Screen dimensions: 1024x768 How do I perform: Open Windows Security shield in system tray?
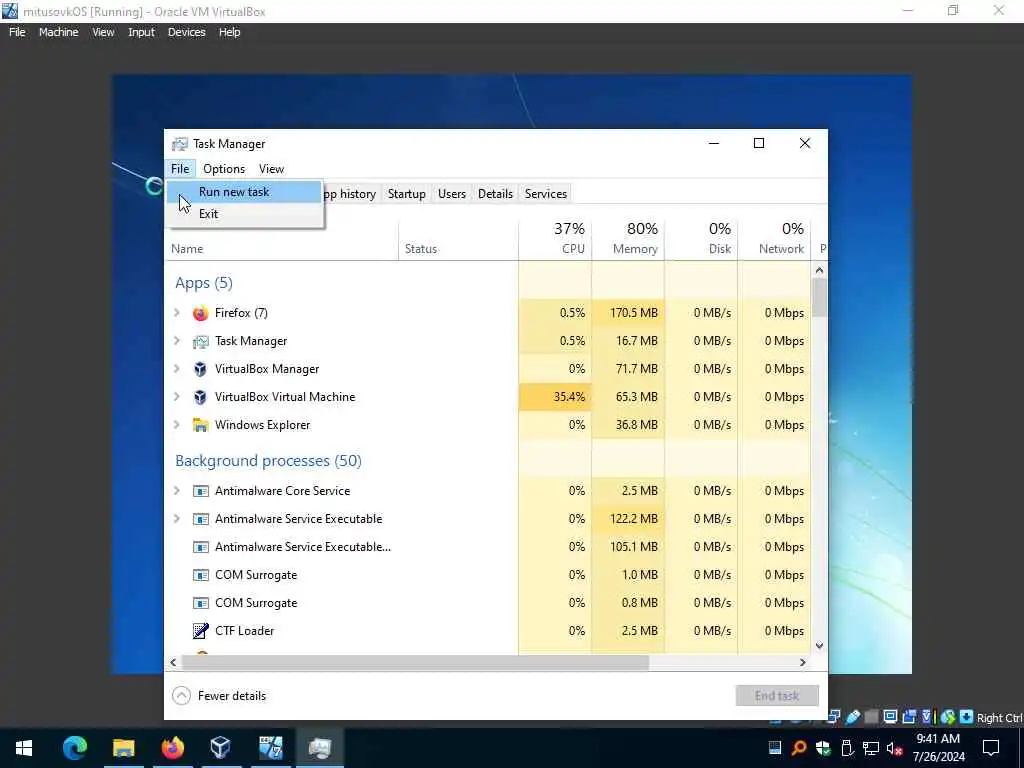pyautogui.click(x=823, y=748)
